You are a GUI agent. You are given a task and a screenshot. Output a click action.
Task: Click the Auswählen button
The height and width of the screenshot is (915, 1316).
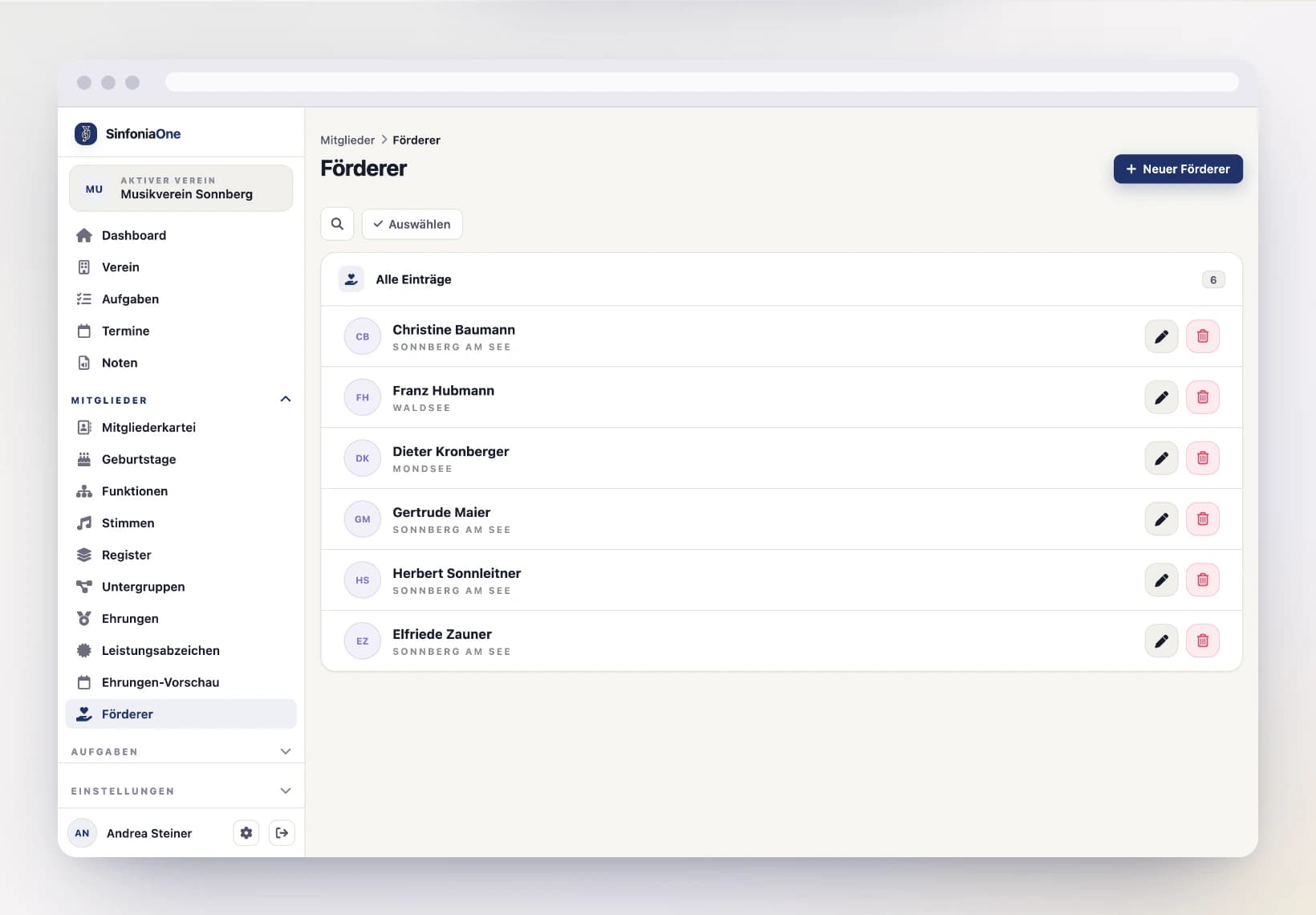(x=412, y=224)
